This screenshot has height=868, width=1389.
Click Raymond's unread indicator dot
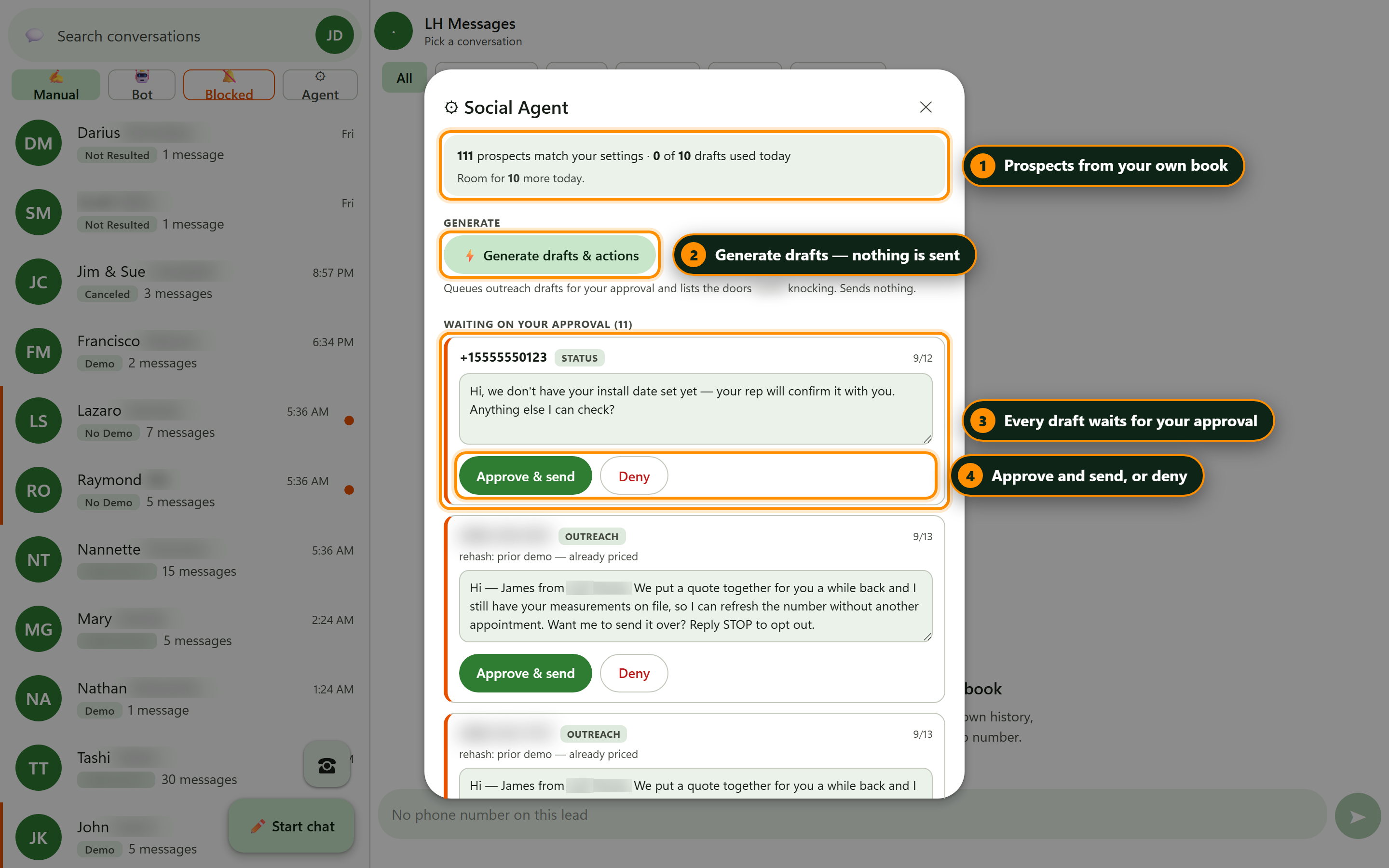tap(348, 489)
